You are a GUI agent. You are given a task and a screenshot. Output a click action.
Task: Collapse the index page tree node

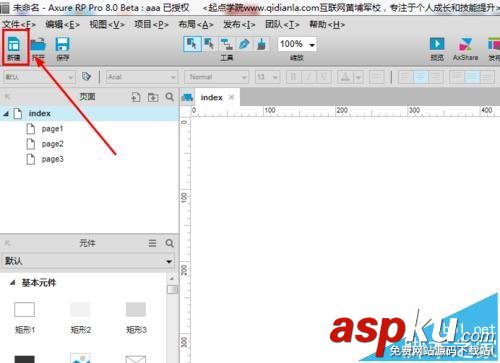(x=6, y=114)
